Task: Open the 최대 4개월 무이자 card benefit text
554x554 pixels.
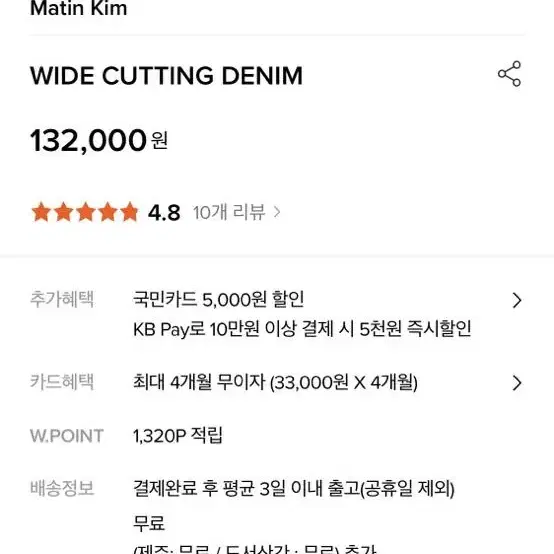Action: 275,382
